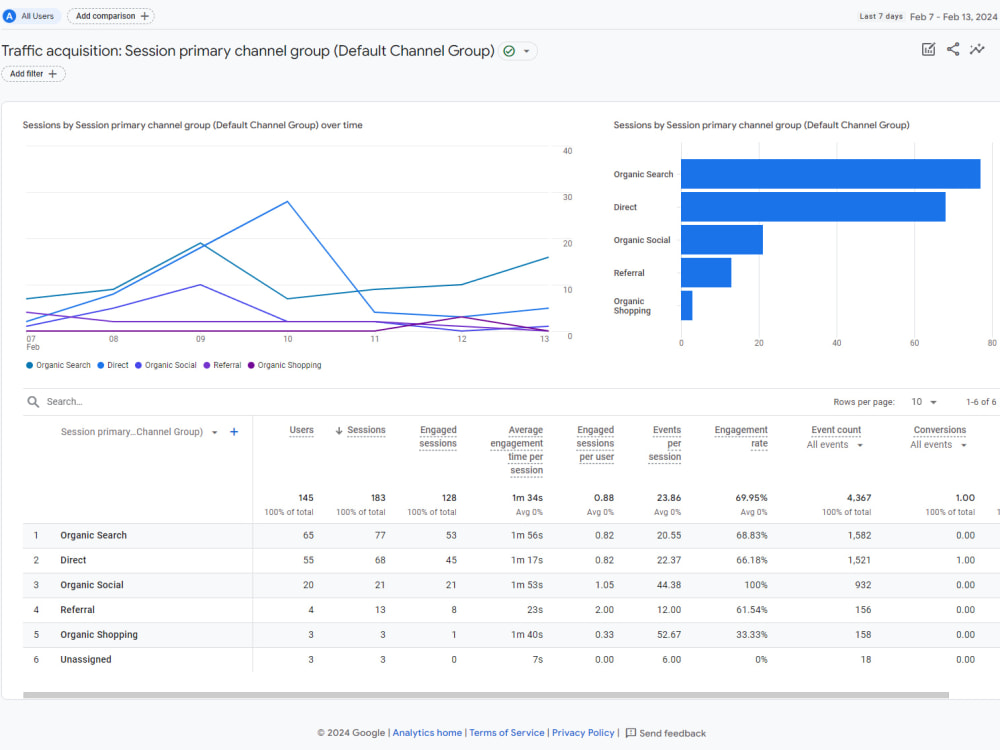Screen dimensions: 1000x750
Task: Click the All Users segment badge
Action: point(30,16)
